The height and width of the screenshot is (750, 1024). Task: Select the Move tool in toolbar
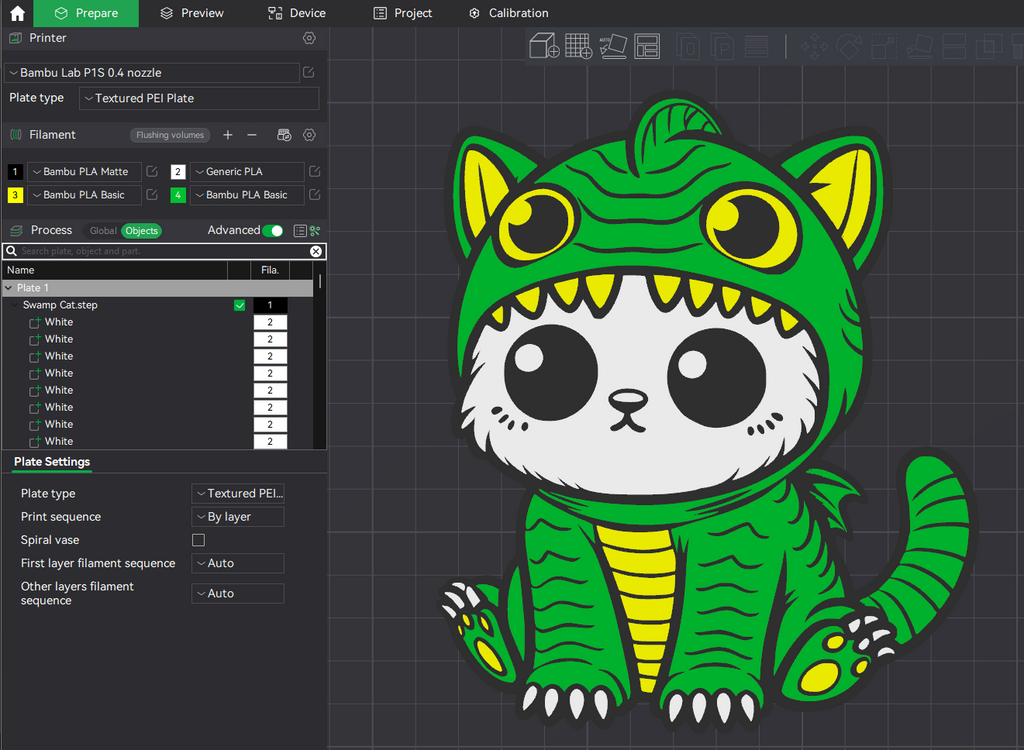(814, 46)
